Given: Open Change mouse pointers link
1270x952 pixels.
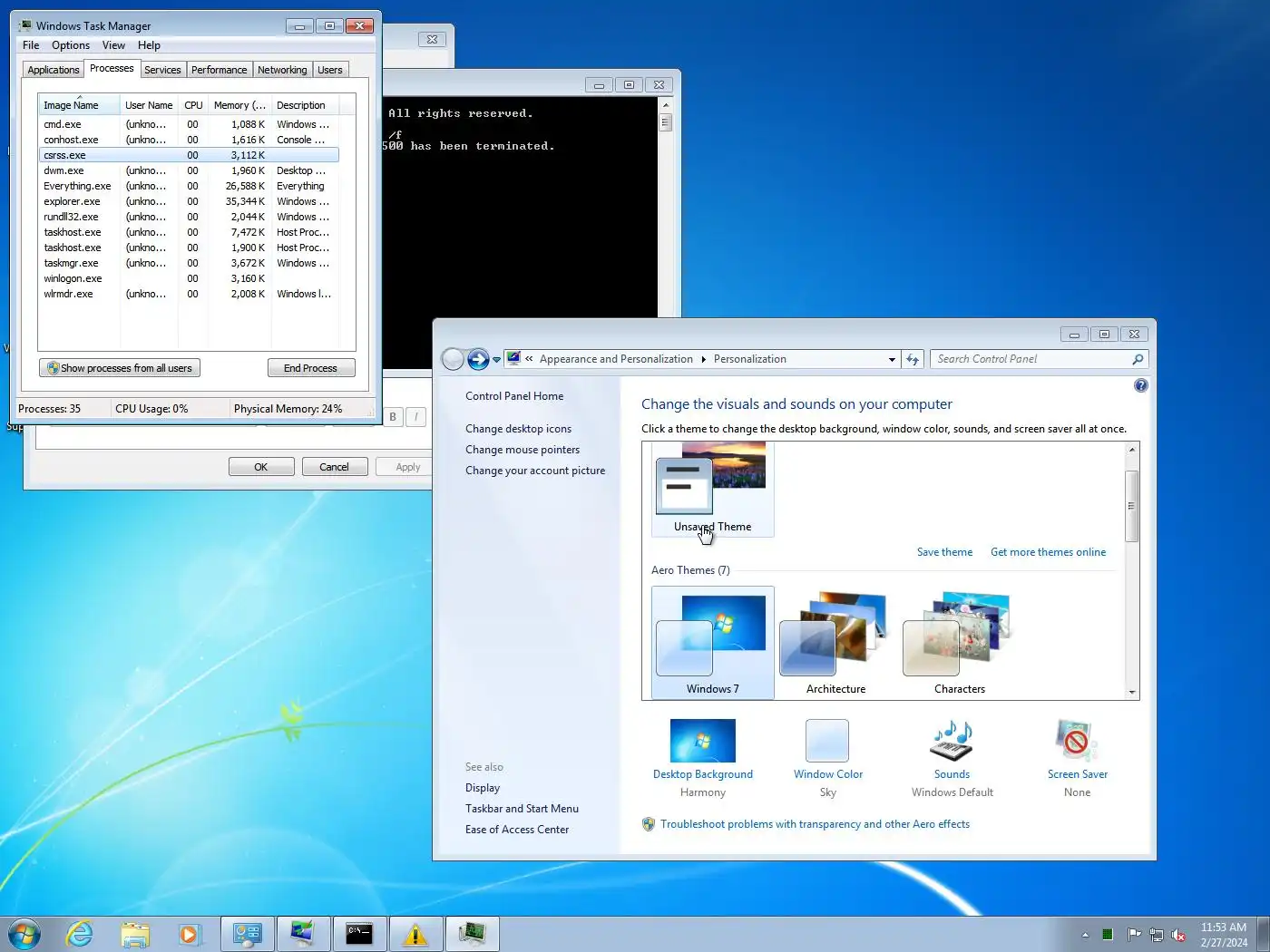Looking at the screenshot, I should (x=522, y=450).
